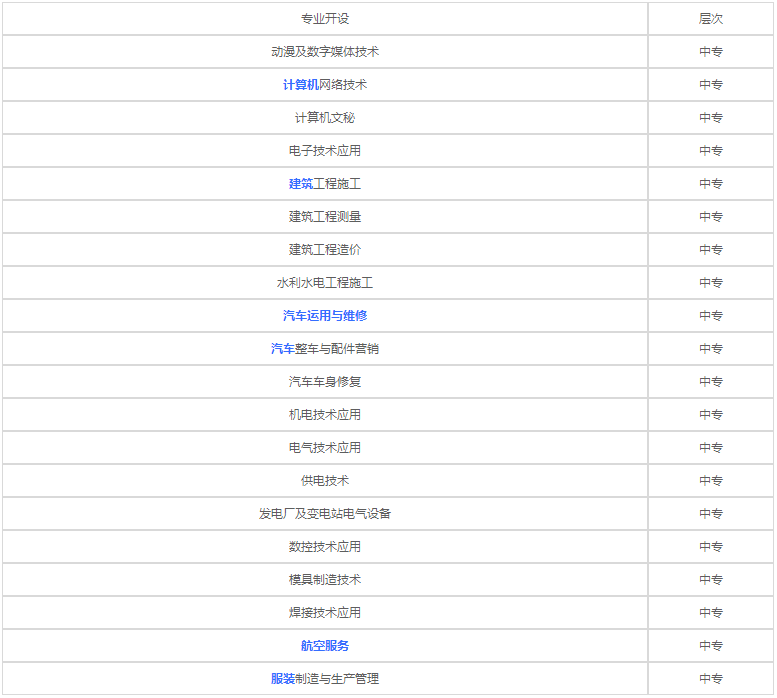
Task: Select the 供电技术 cell
Action: (x=325, y=481)
